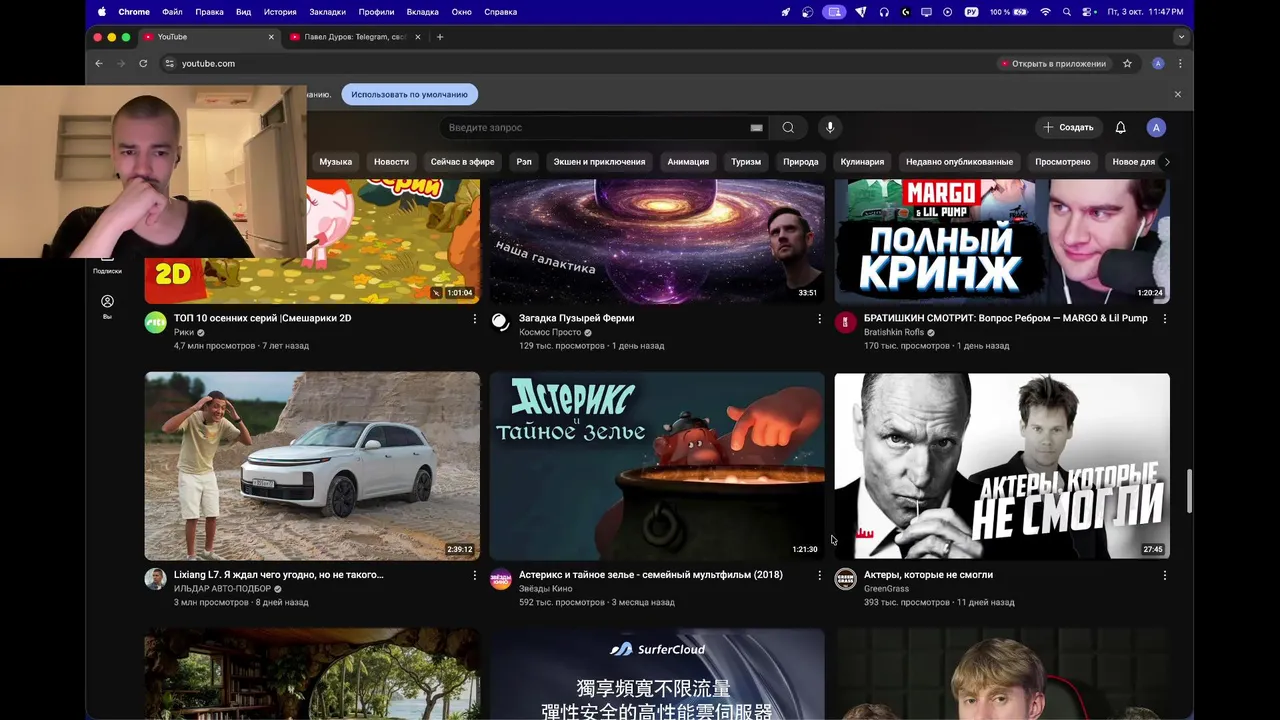Open Lixiang L7 video title link
Viewport: 1280px width, 720px height.
278,575
